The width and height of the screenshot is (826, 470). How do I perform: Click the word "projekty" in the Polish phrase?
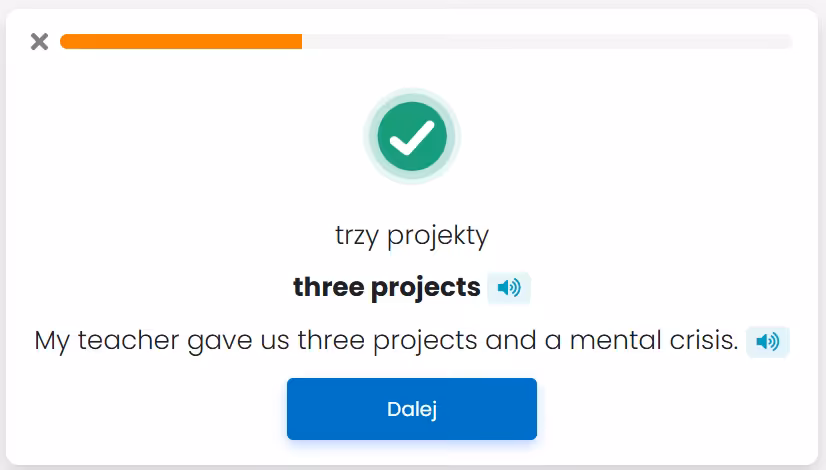438,236
